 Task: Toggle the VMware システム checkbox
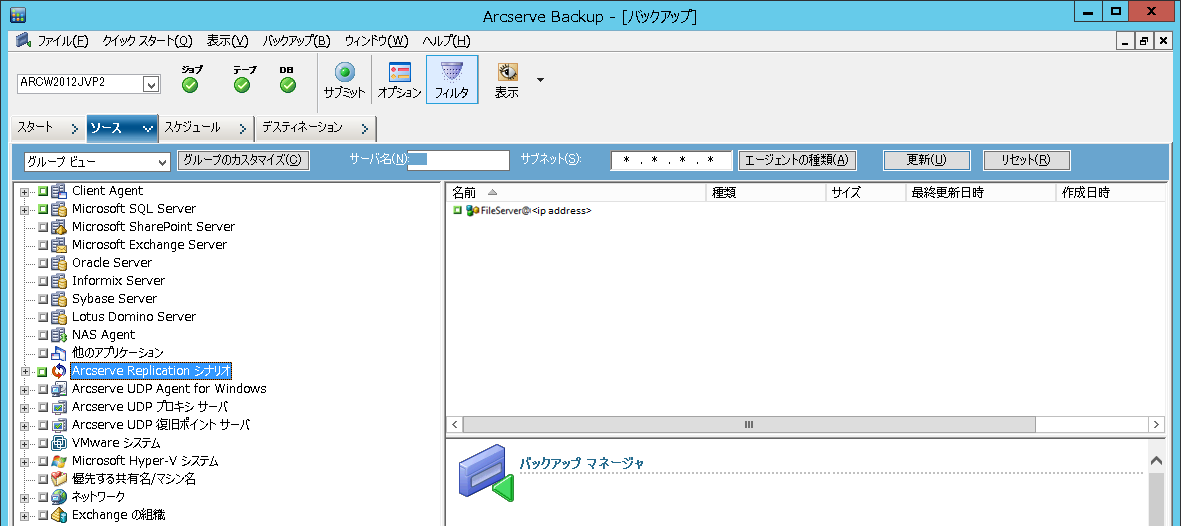pos(43,444)
